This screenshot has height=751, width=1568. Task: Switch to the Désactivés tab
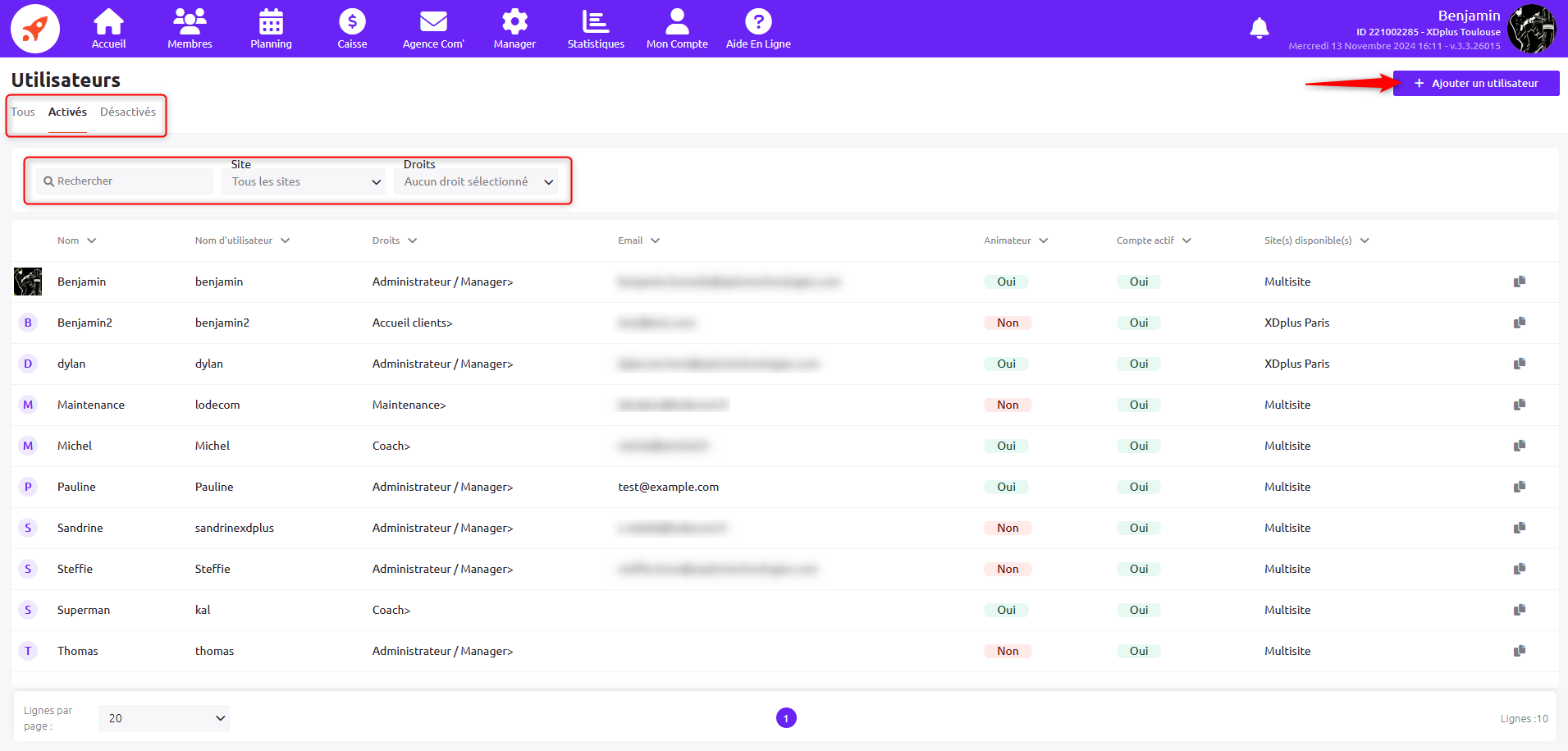pyautogui.click(x=128, y=112)
